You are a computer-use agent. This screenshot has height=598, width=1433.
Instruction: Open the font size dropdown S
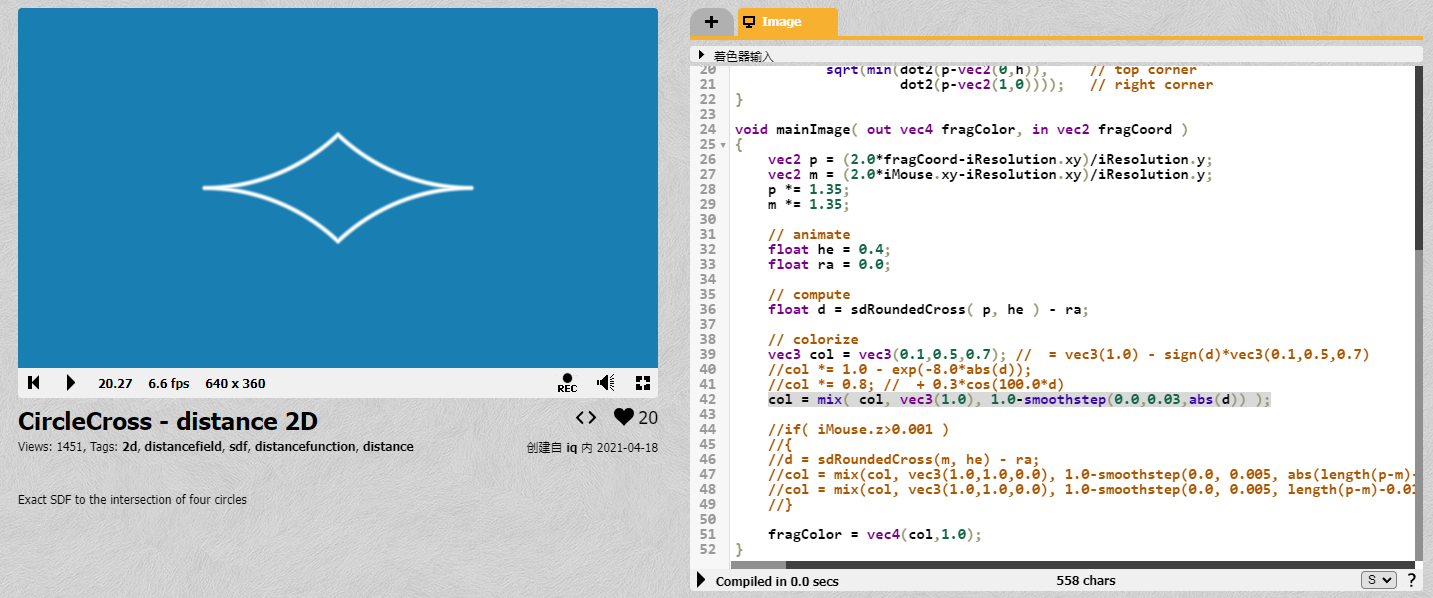pos(1378,580)
